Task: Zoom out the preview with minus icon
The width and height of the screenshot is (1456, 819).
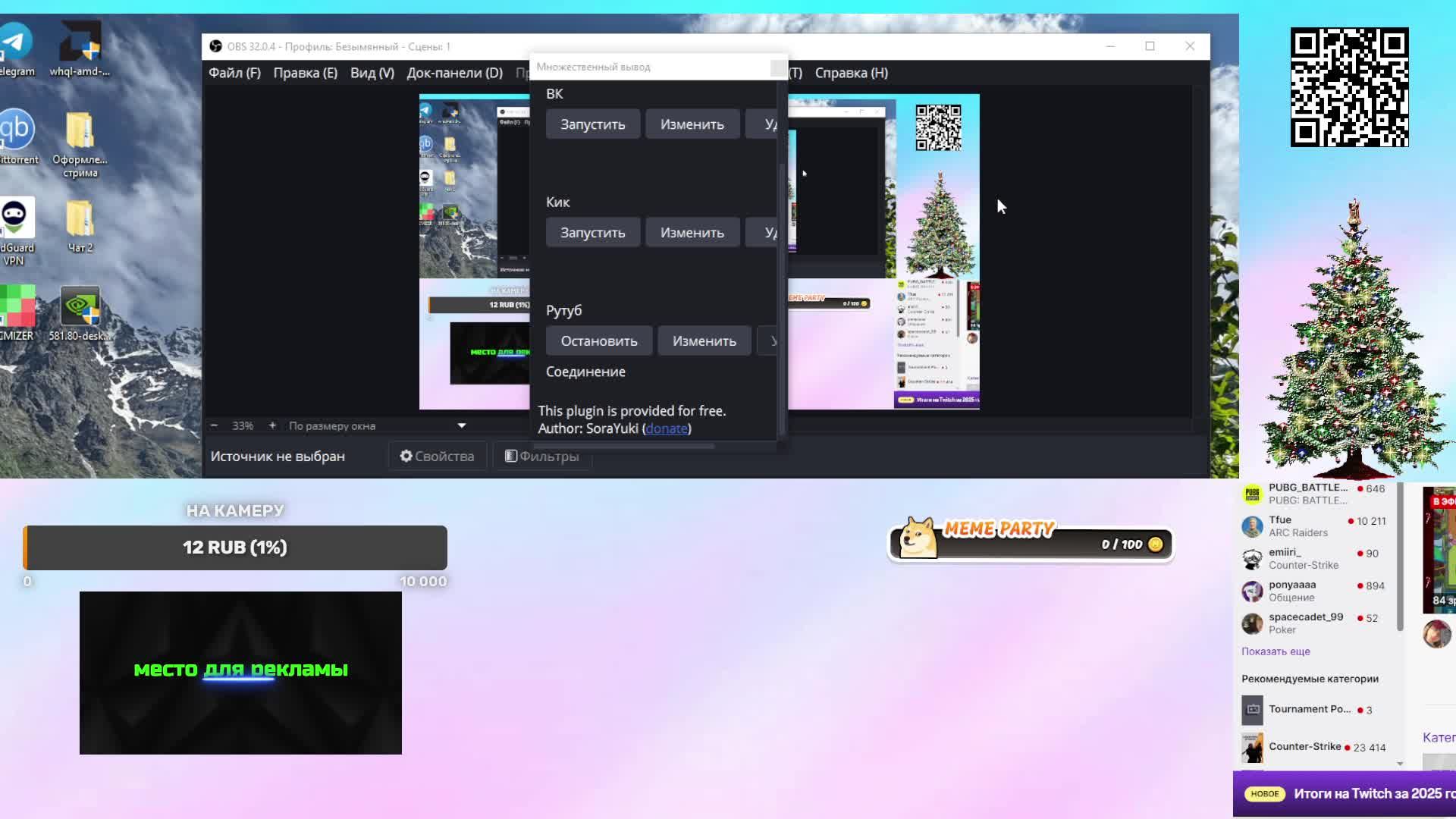Action: click(x=214, y=426)
